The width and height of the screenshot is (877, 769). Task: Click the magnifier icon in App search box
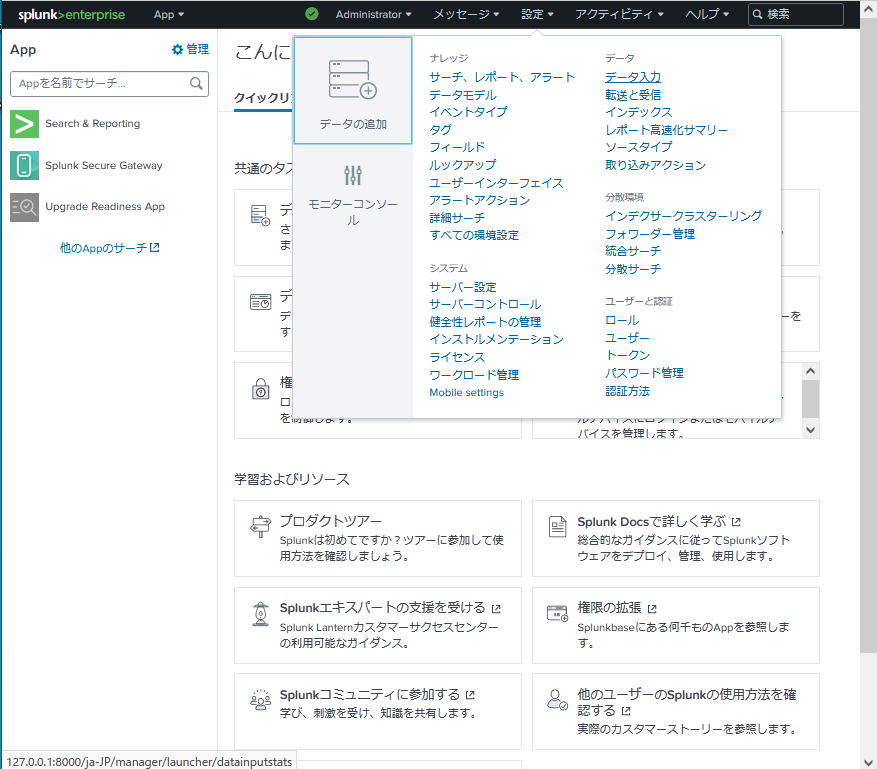point(196,83)
